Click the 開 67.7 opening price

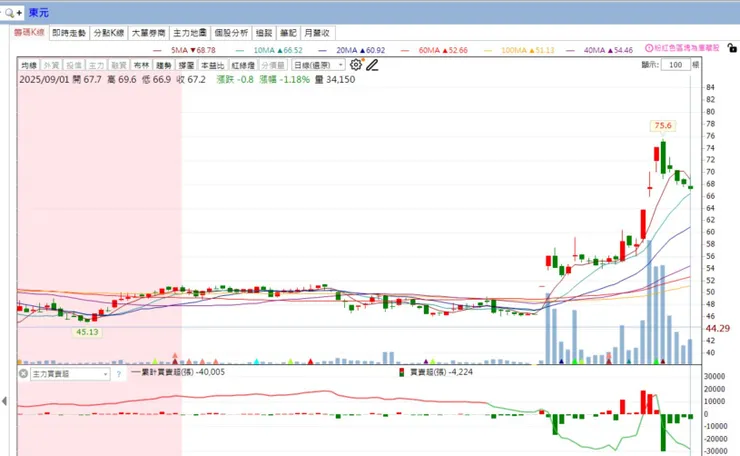click(x=87, y=79)
